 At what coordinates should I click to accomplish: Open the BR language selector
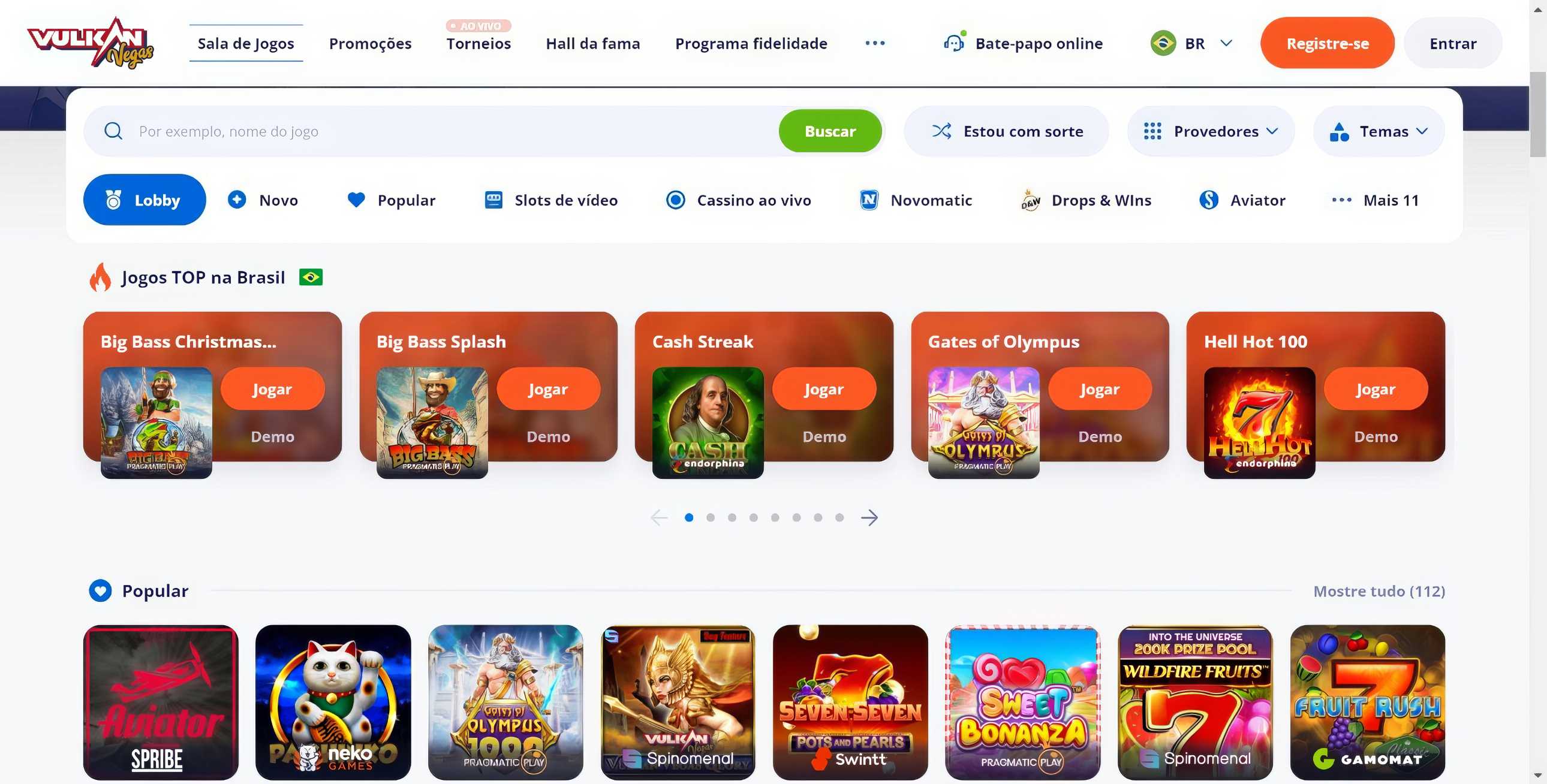click(x=1191, y=43)
